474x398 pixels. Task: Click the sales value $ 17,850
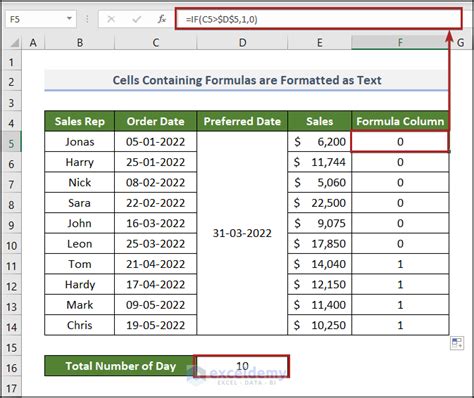click(x=320, y=244)
